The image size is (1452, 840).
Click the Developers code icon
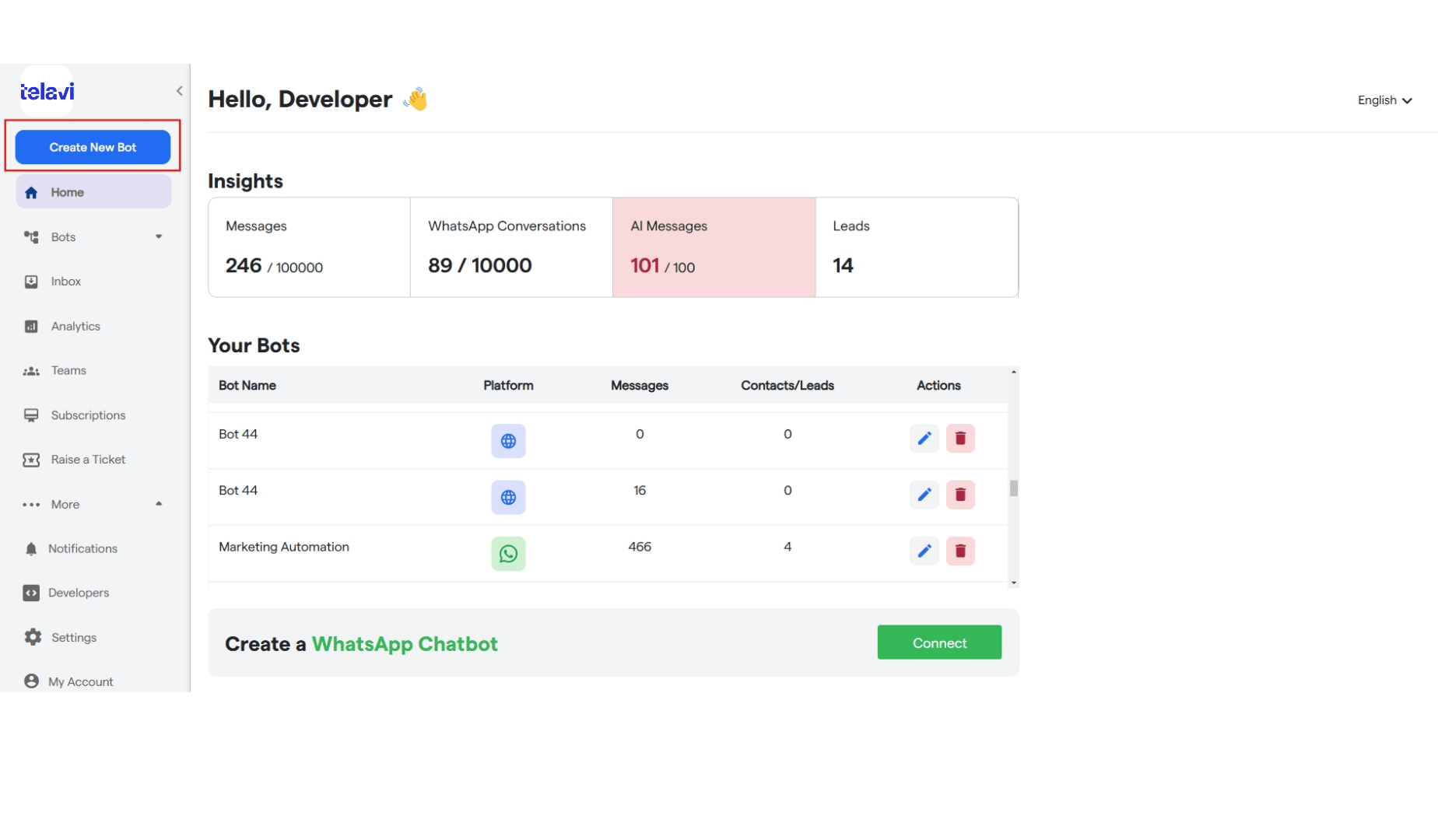[31, 593]
